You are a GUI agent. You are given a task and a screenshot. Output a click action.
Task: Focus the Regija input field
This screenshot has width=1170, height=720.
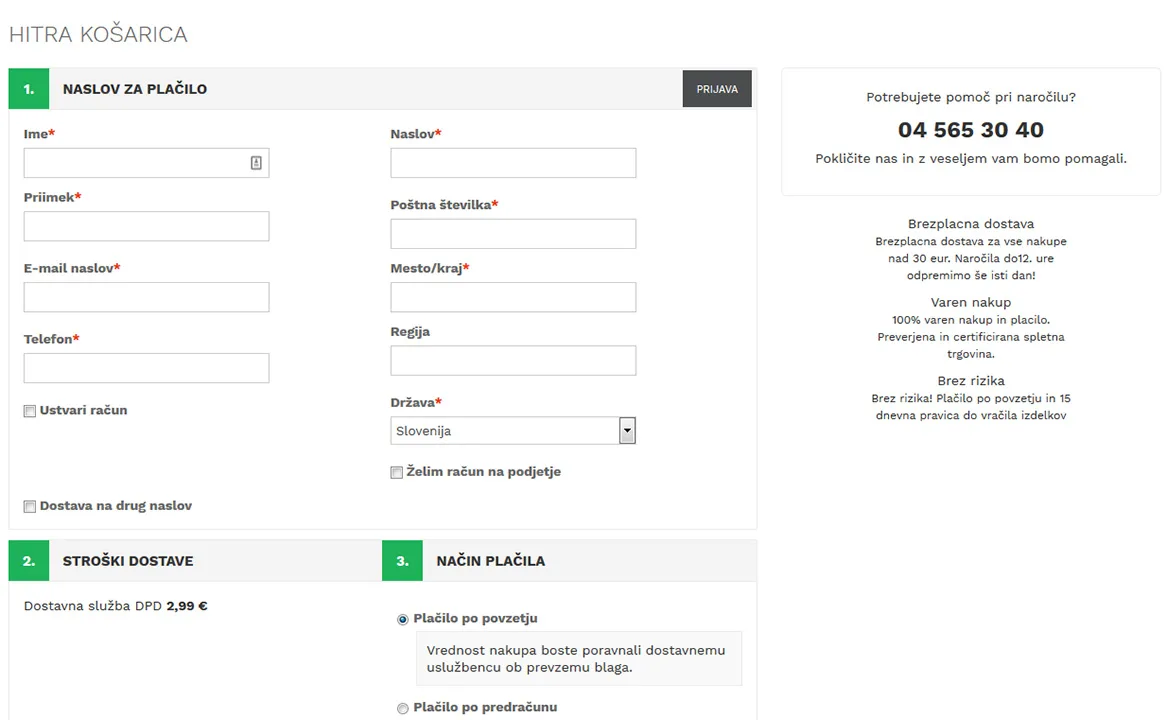(x=513, y=360)
